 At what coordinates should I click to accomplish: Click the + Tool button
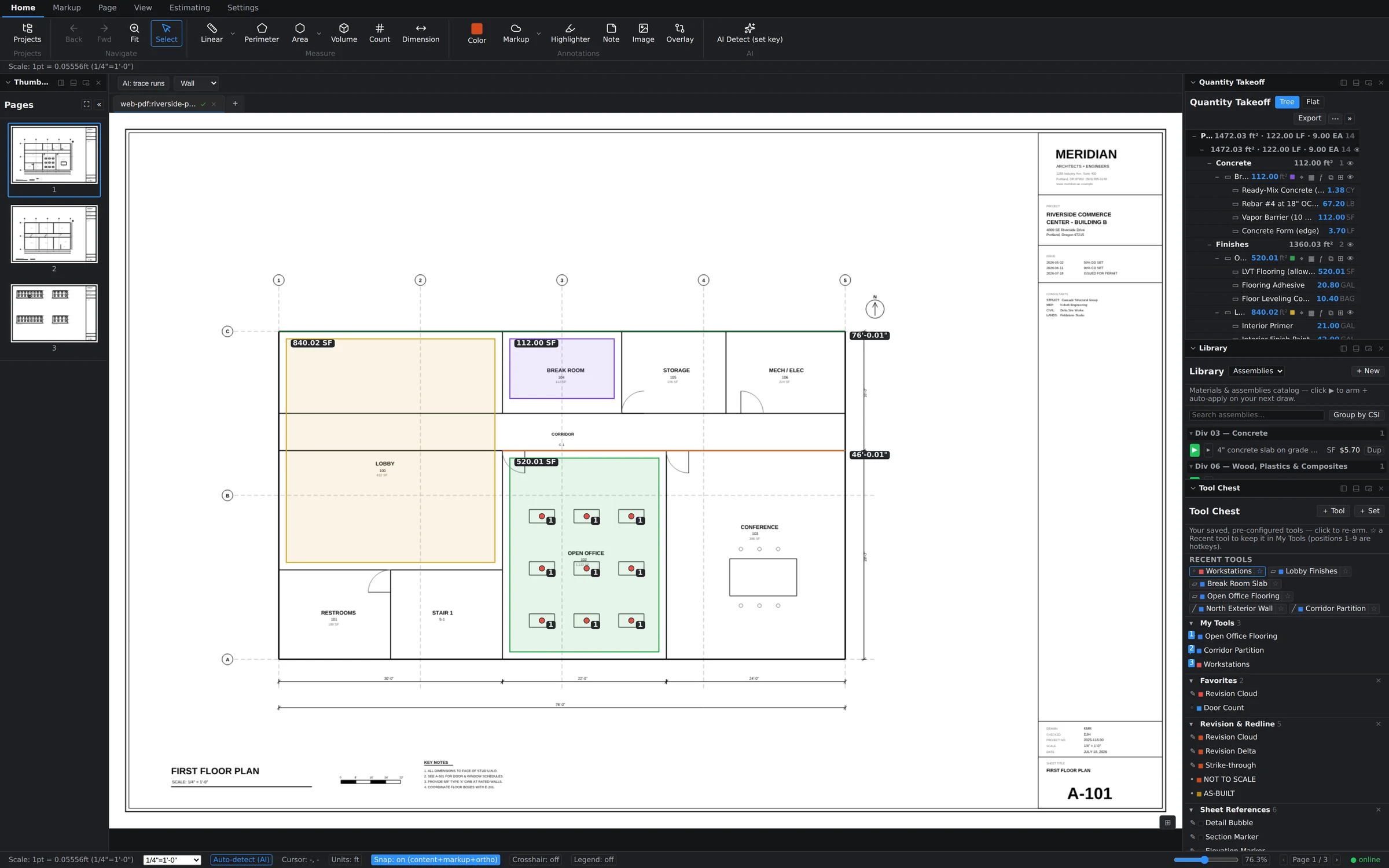(x=1333, y=511)
